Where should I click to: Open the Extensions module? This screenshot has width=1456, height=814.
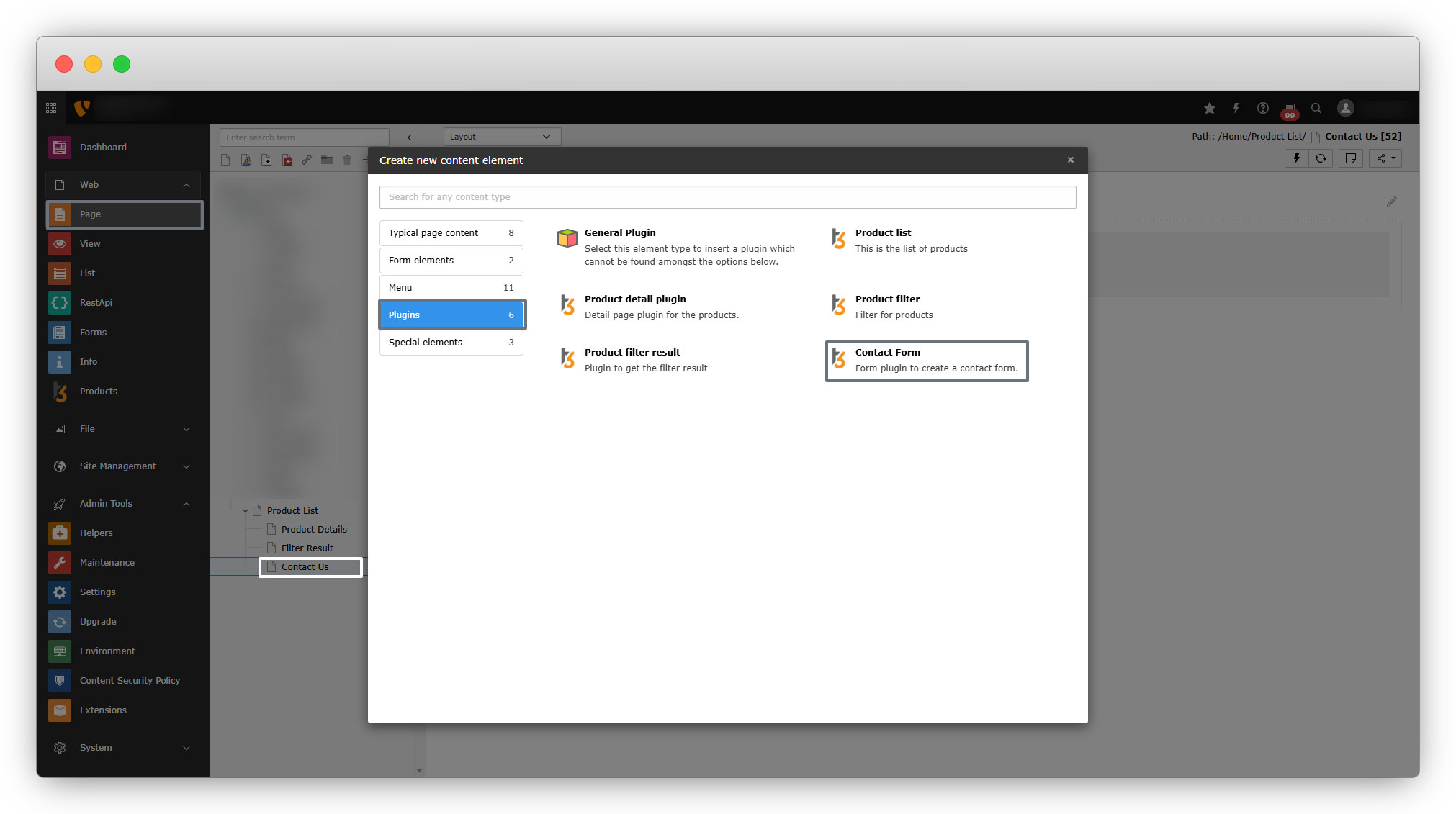[103, 710]
